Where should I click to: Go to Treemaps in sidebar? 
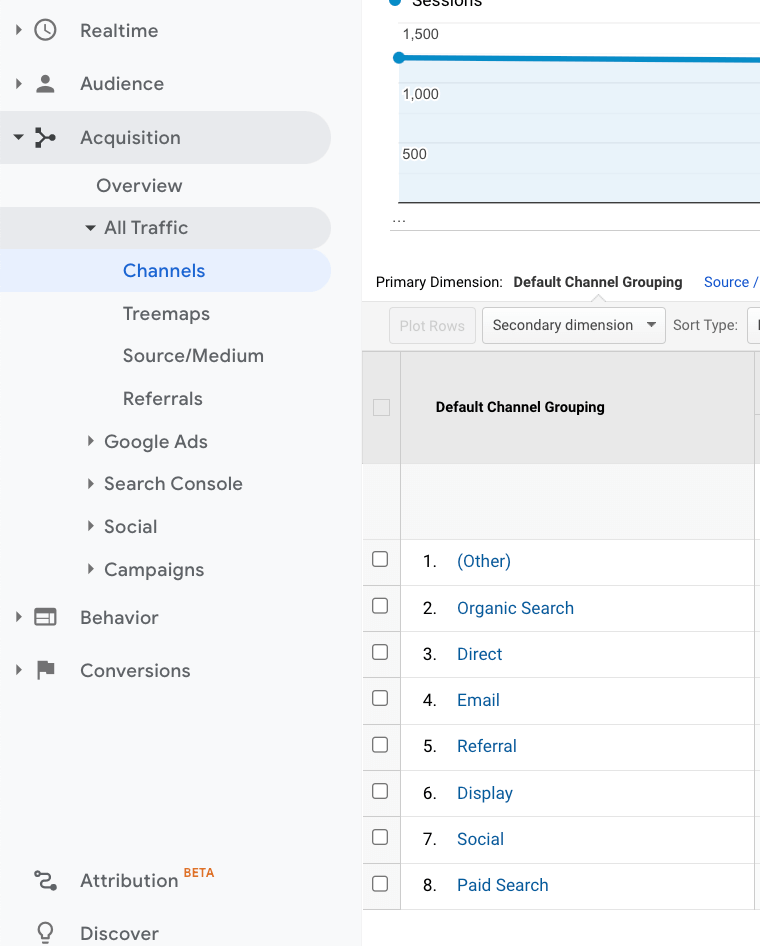(166, 314)
